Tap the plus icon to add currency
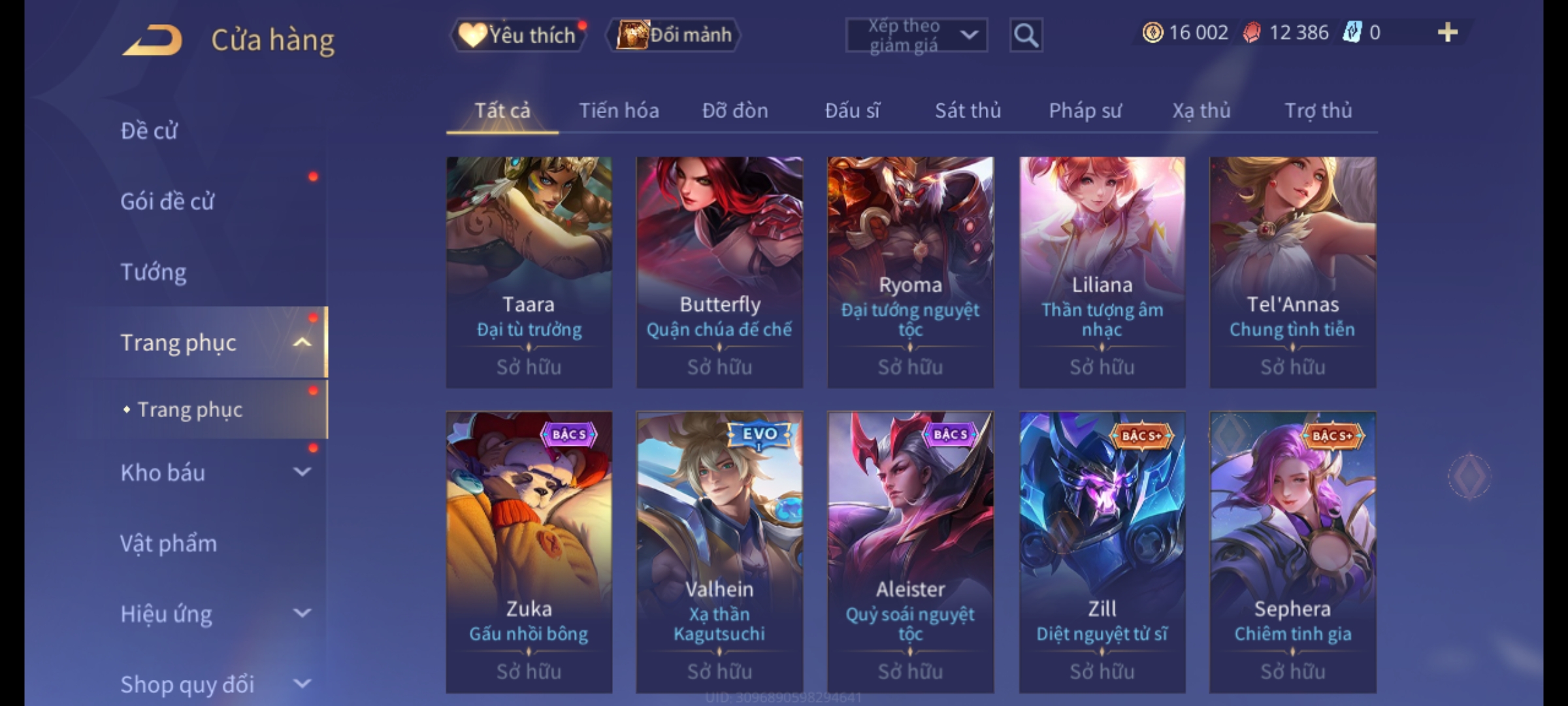 pos(1448,33)
